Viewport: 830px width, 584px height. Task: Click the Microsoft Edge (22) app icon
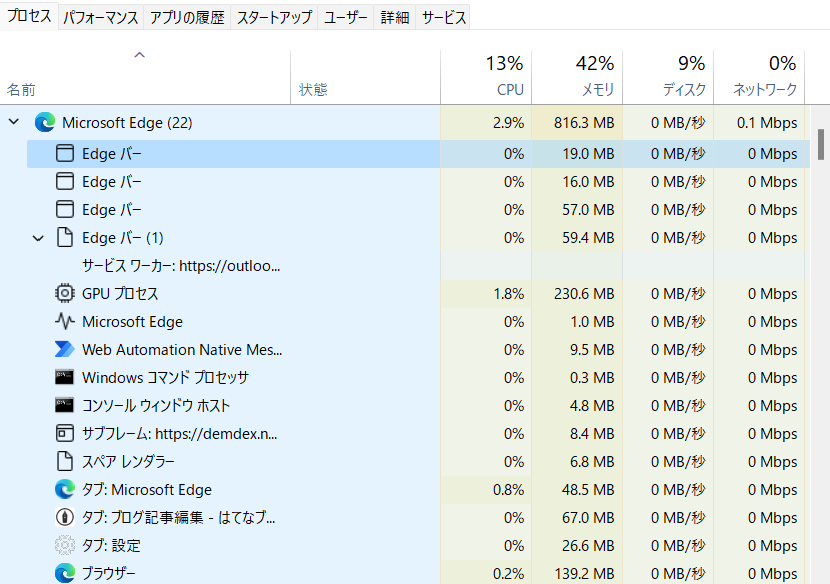click(x=45, y=122)
